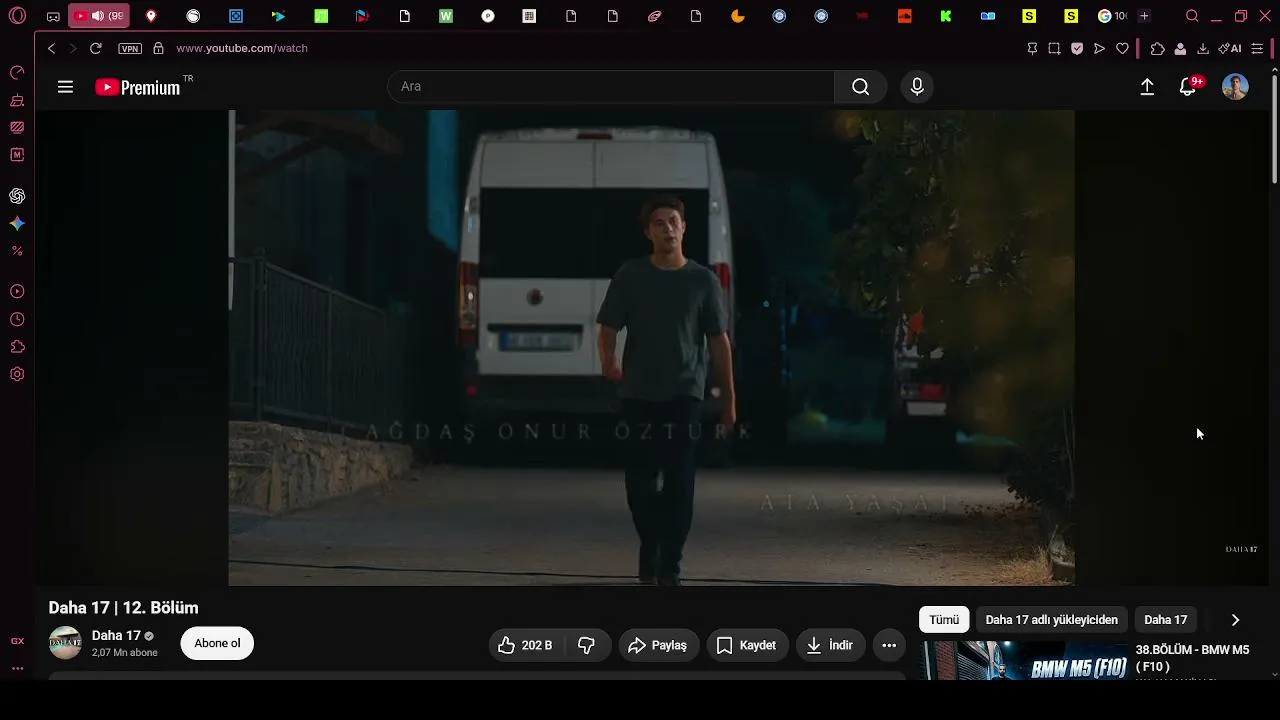The height and width of the screenshot is (720, 1280).
Task: Share the video via Paylaş
Action: [x=658, y=645]
